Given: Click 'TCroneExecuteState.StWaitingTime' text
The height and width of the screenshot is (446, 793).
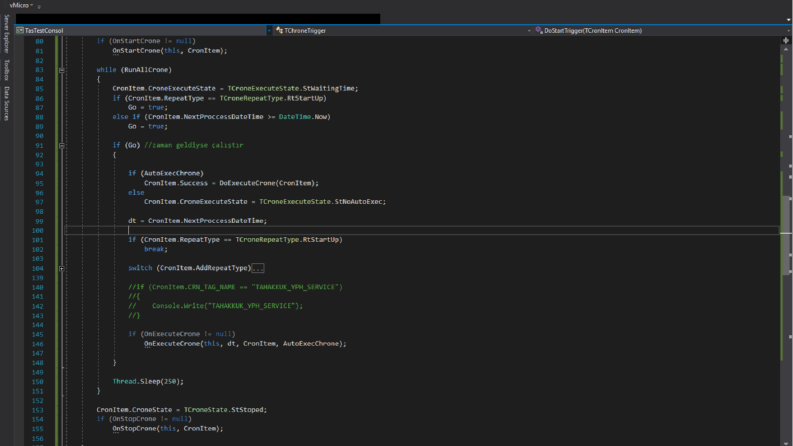Looking at the screenshot, I should pos(291,88).
